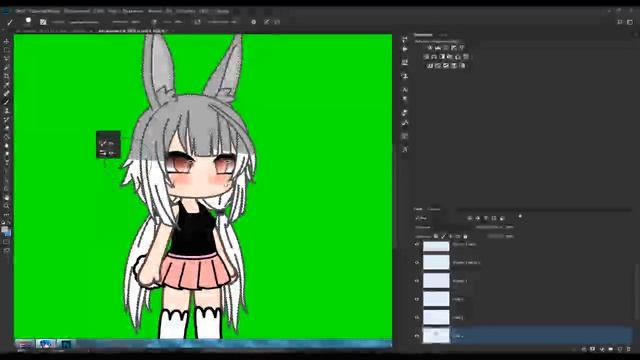Select the Move tool
The image size is (640, 360).
click(6, 41)
